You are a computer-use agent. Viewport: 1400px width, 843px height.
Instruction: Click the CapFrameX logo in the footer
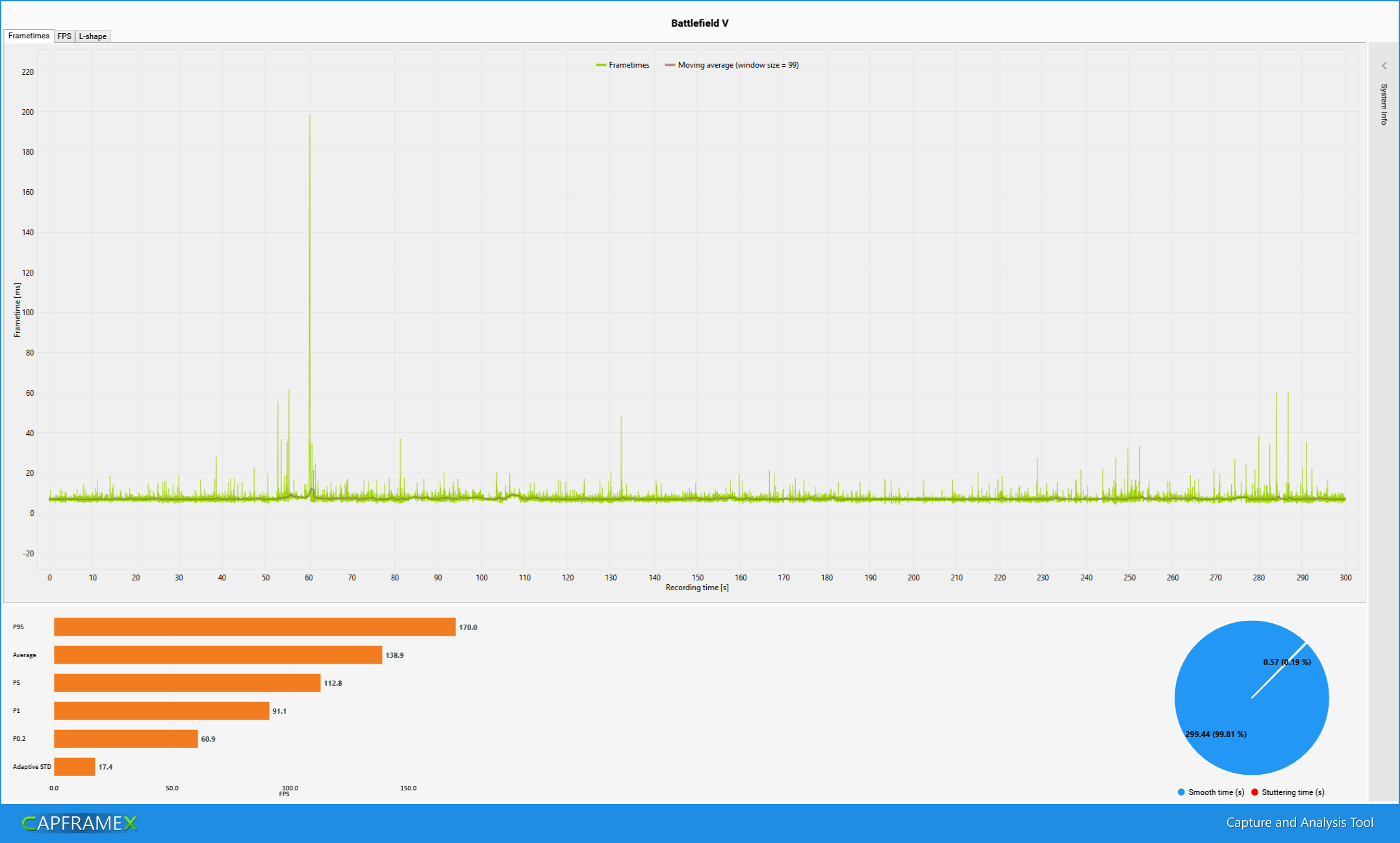[80, 824]
